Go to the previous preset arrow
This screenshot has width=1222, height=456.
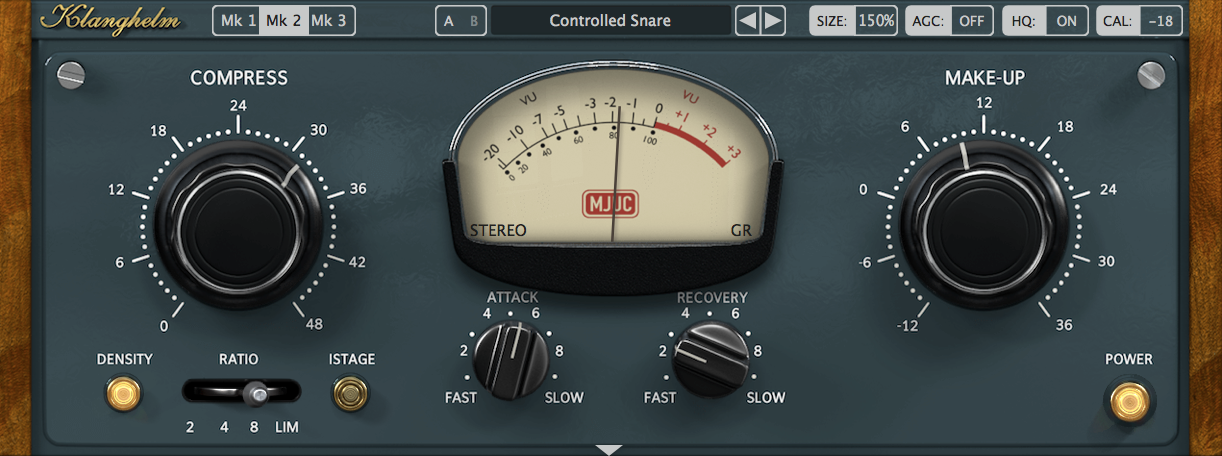point(748,21)
